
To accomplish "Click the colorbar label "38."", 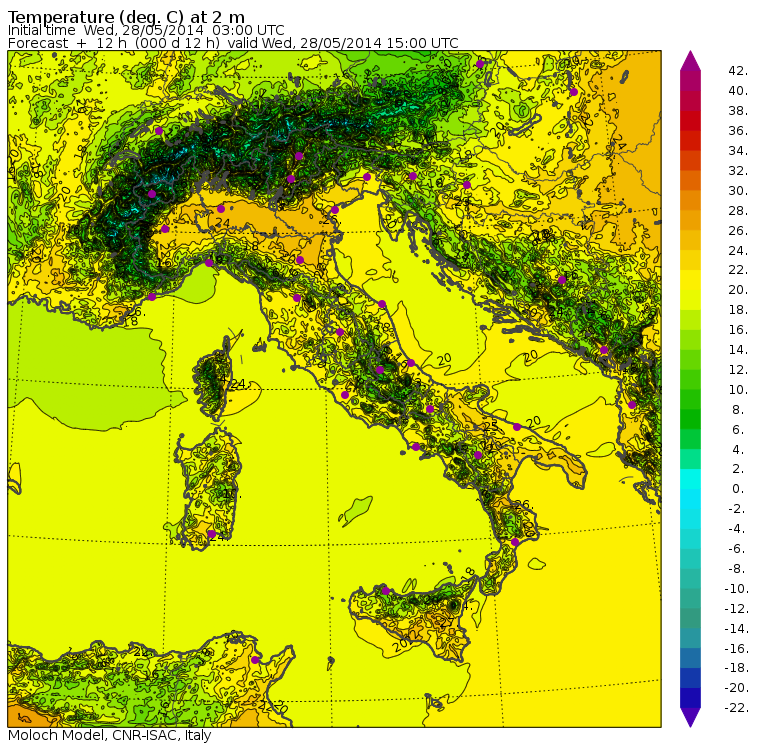I will (738, 111).
